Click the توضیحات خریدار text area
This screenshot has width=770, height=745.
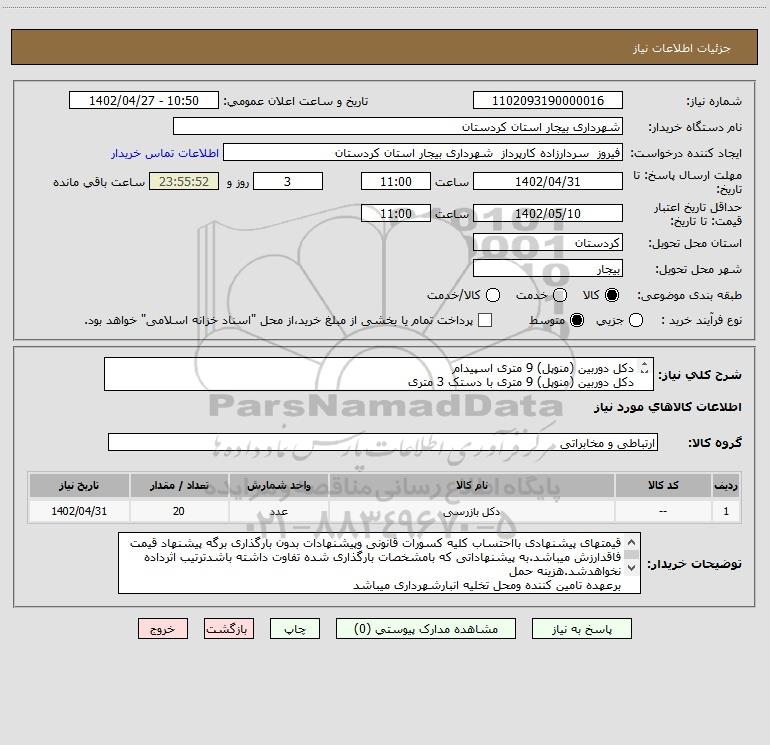pos(379,563)
